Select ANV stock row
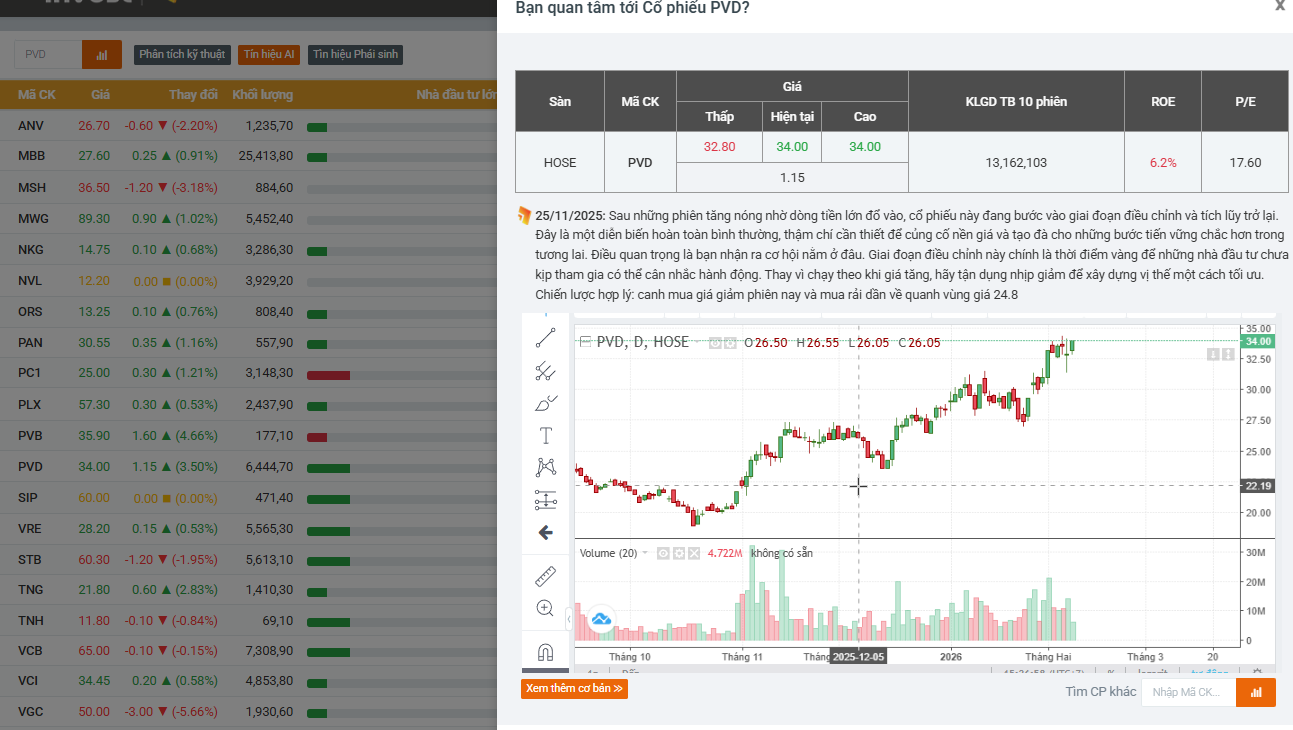 248,126
